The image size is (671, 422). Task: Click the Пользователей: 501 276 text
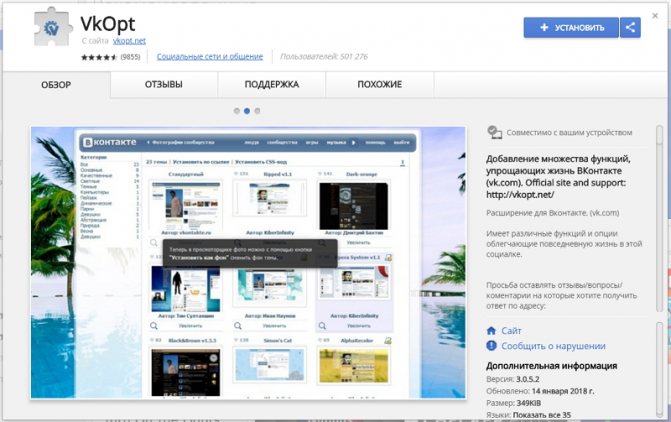click(x=324, y=56)
